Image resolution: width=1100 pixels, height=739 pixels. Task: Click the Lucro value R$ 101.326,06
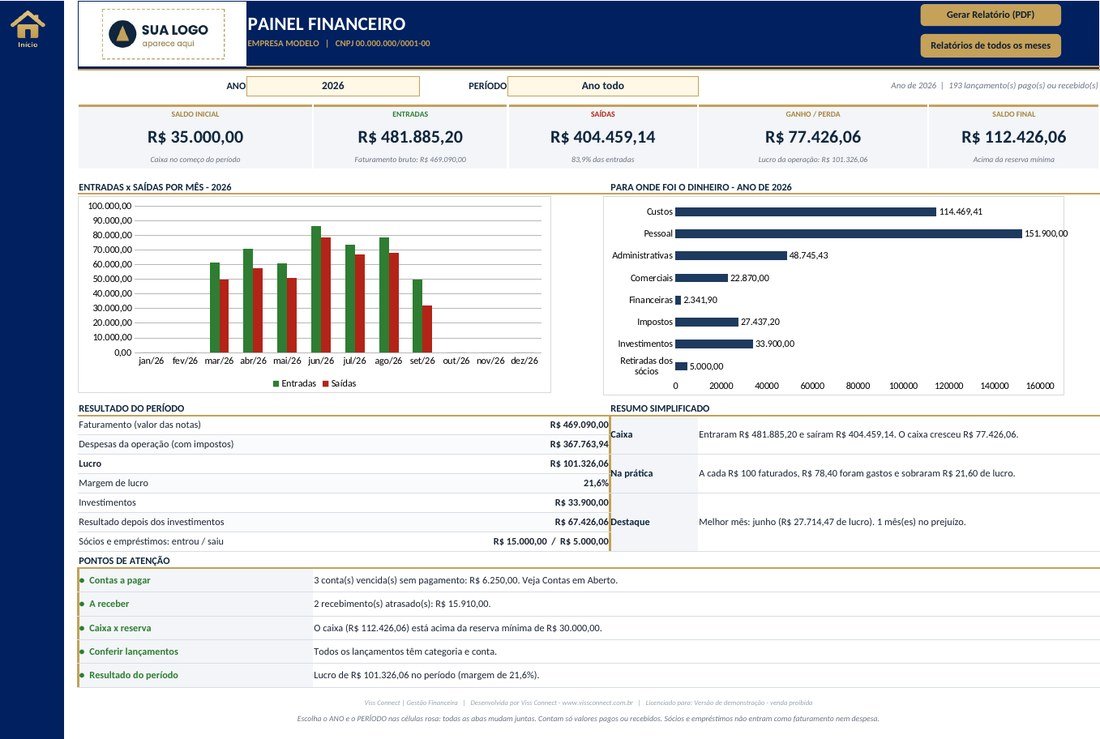[579, 464]
